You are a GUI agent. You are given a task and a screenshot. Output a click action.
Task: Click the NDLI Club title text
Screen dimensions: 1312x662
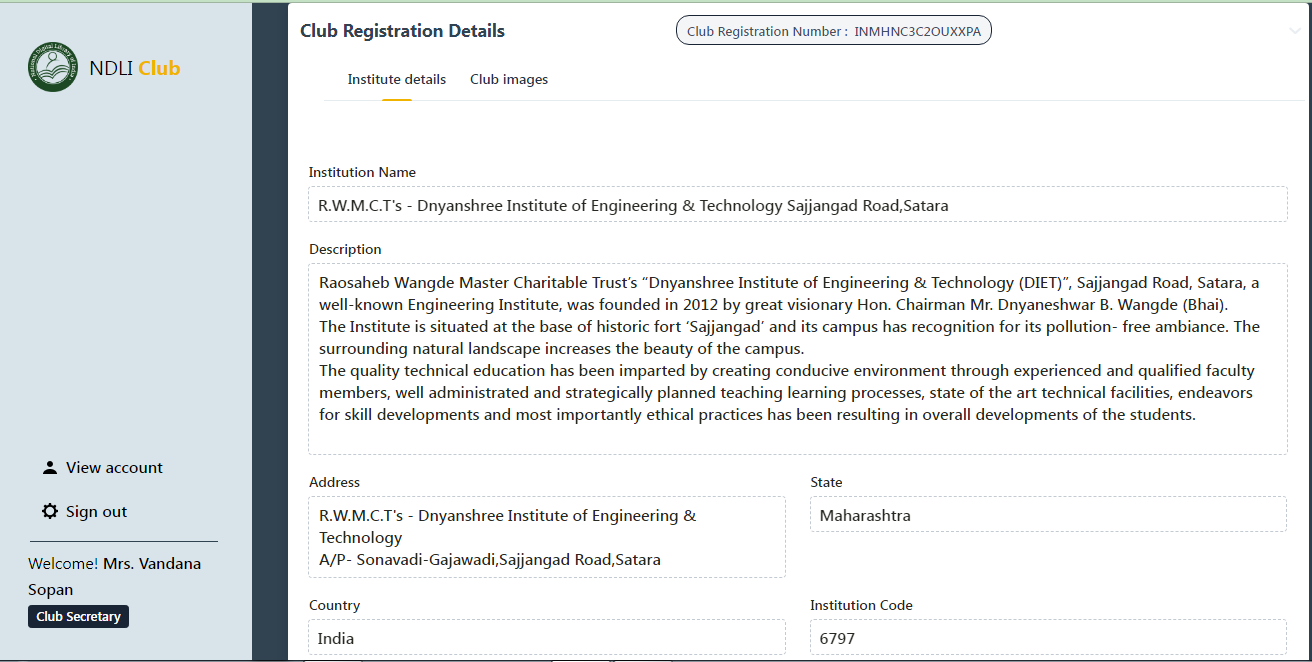(x=134, y=69)
